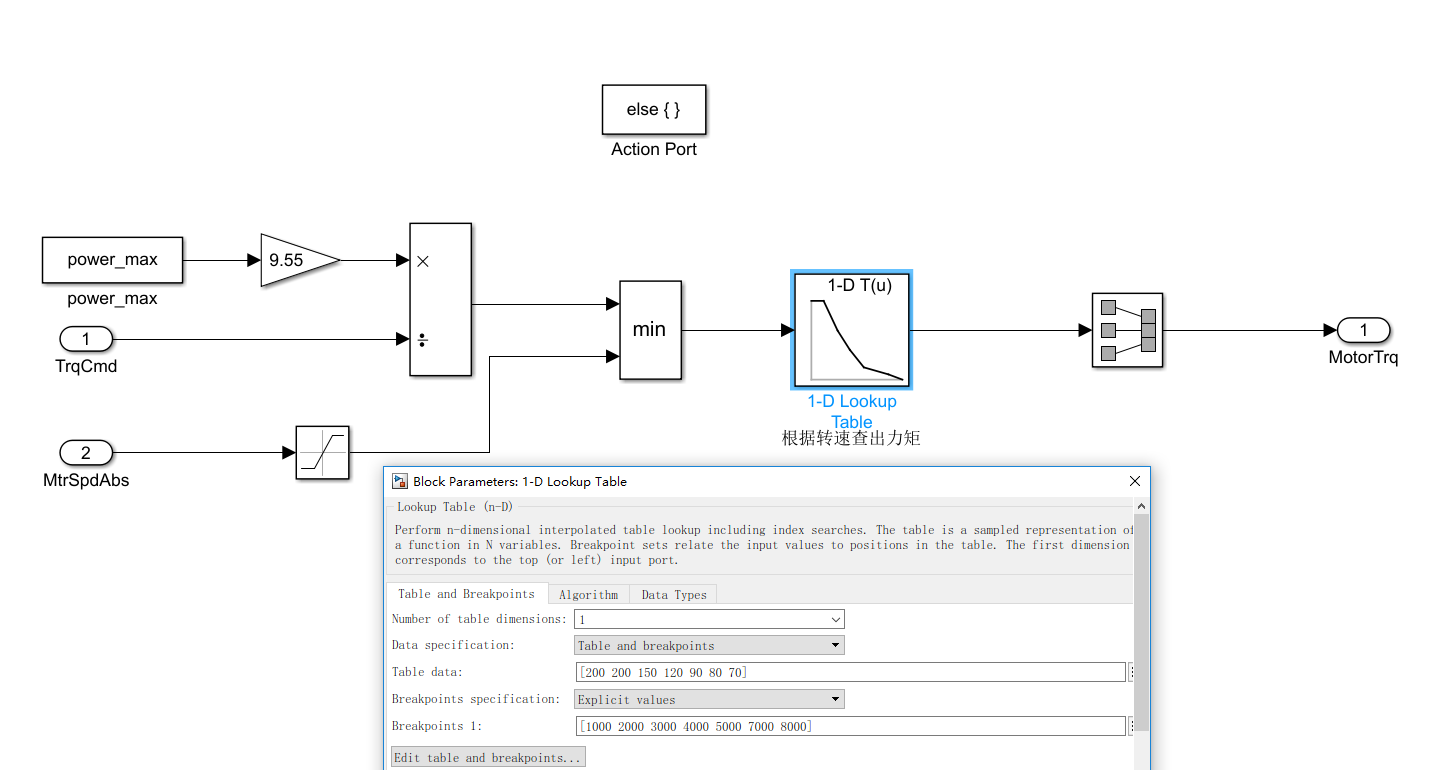Select the 9.55 Gain block
This screenshot has height=770, width=1450.
300,260
